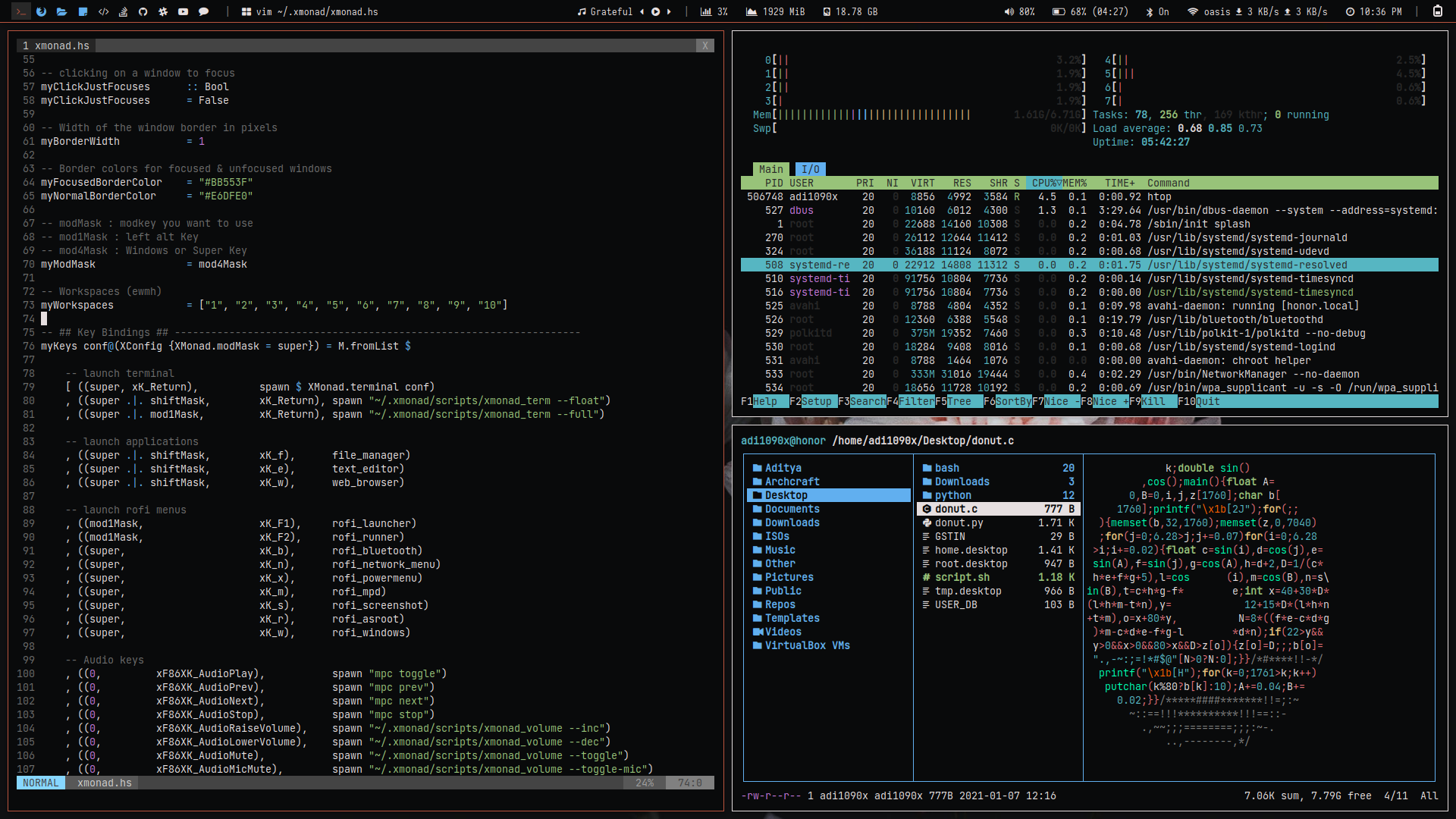Click the GitHub workspace icon
Screen dimensions: 1456x819
(143, 11)
